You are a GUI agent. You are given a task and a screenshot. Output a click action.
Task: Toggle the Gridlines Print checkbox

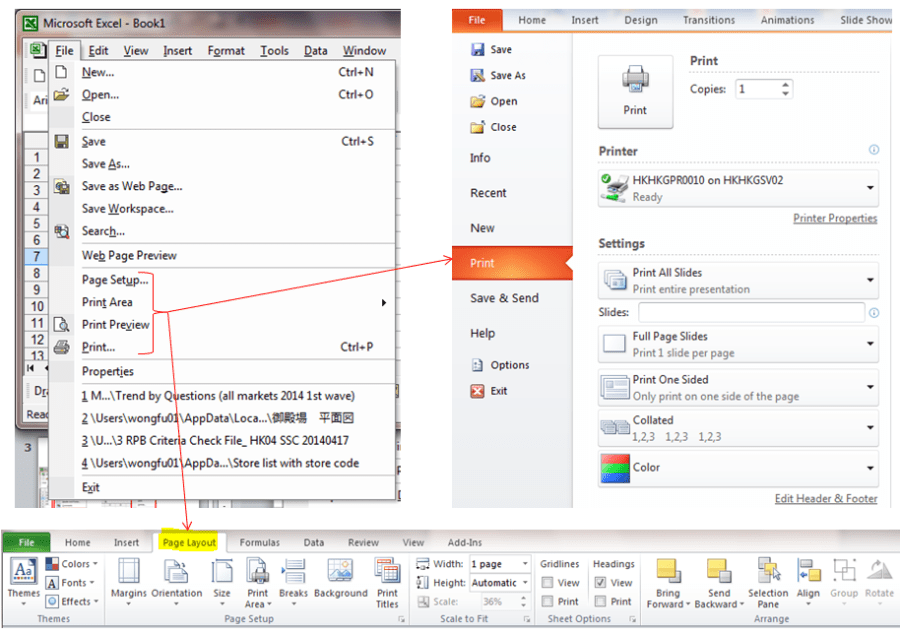tap(548, 601)
